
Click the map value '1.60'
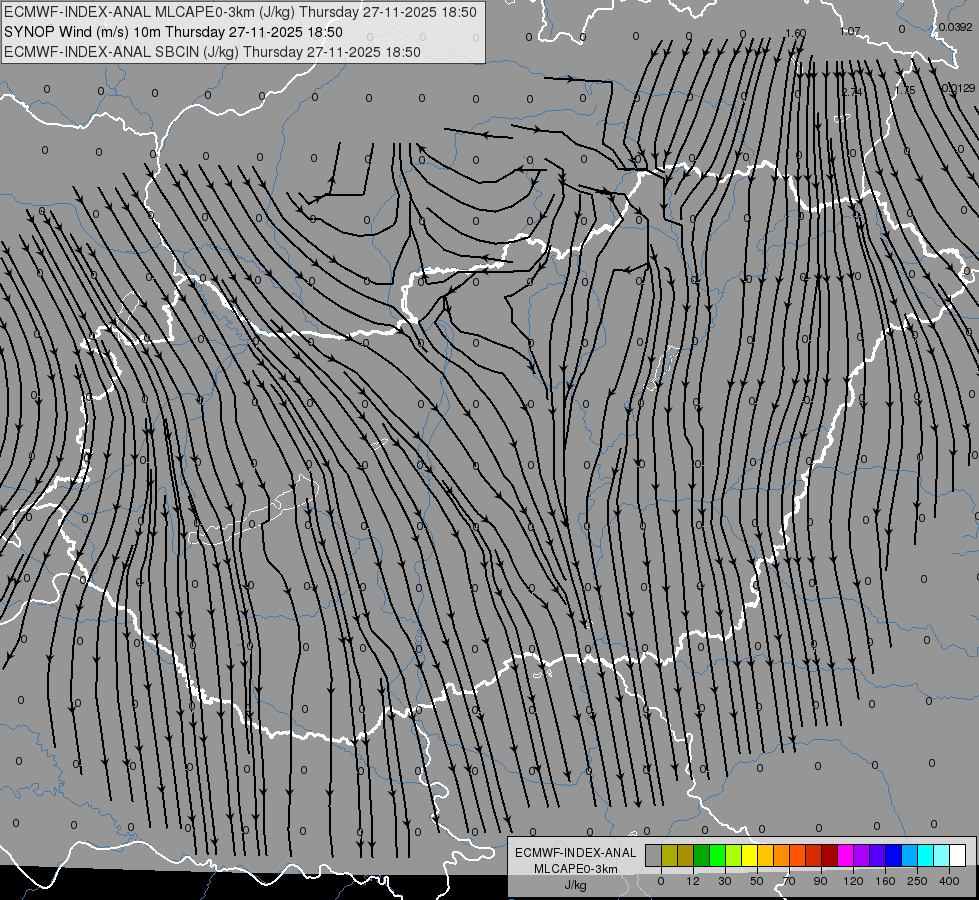795,33
